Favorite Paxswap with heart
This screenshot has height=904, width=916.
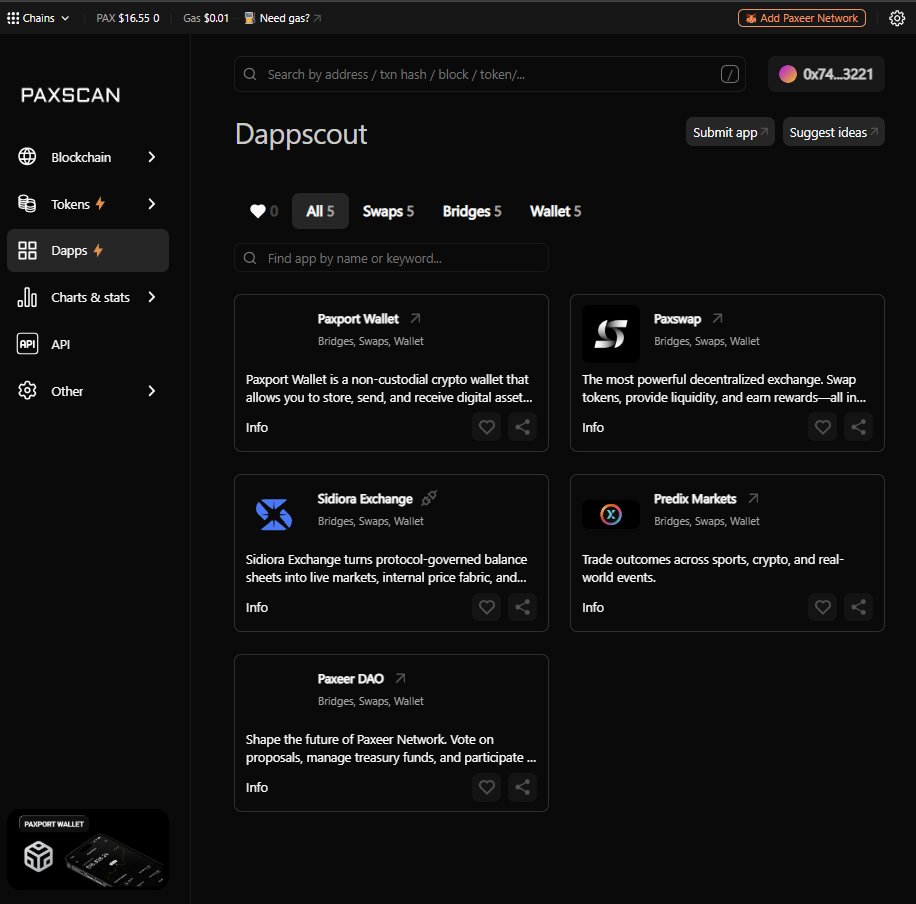pos(823,427)
